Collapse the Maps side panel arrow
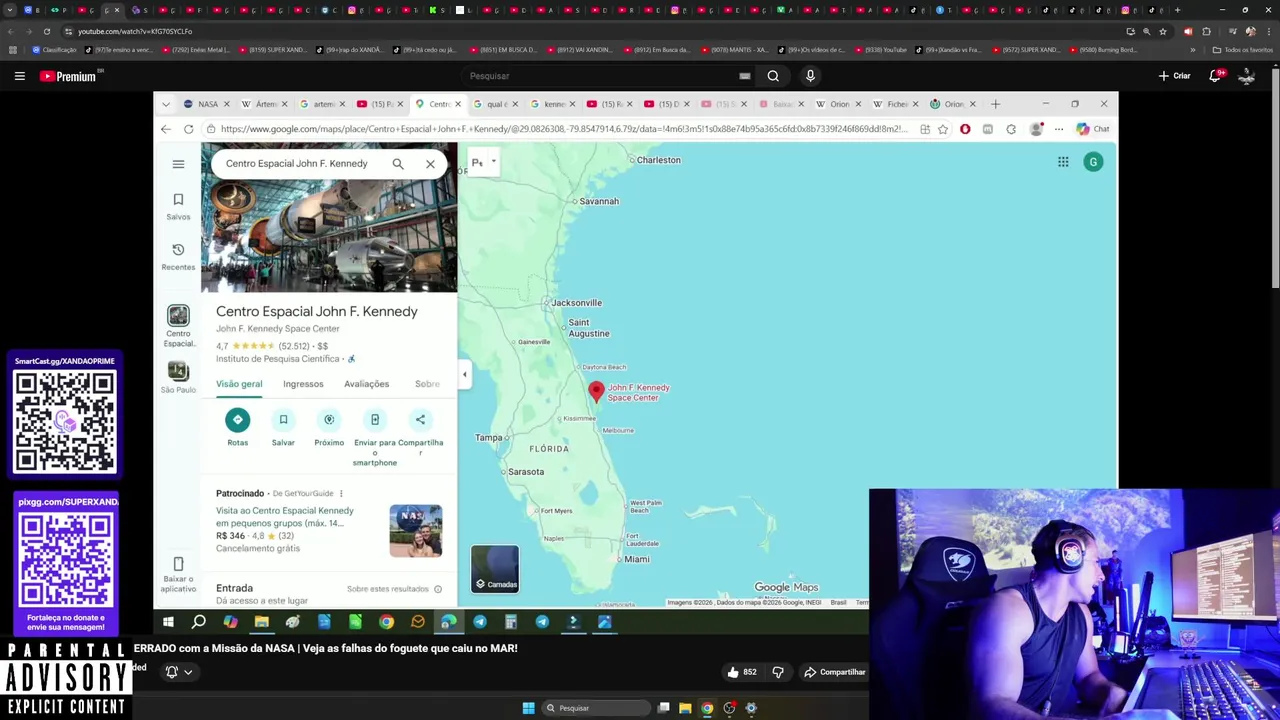 coord(464,374)
